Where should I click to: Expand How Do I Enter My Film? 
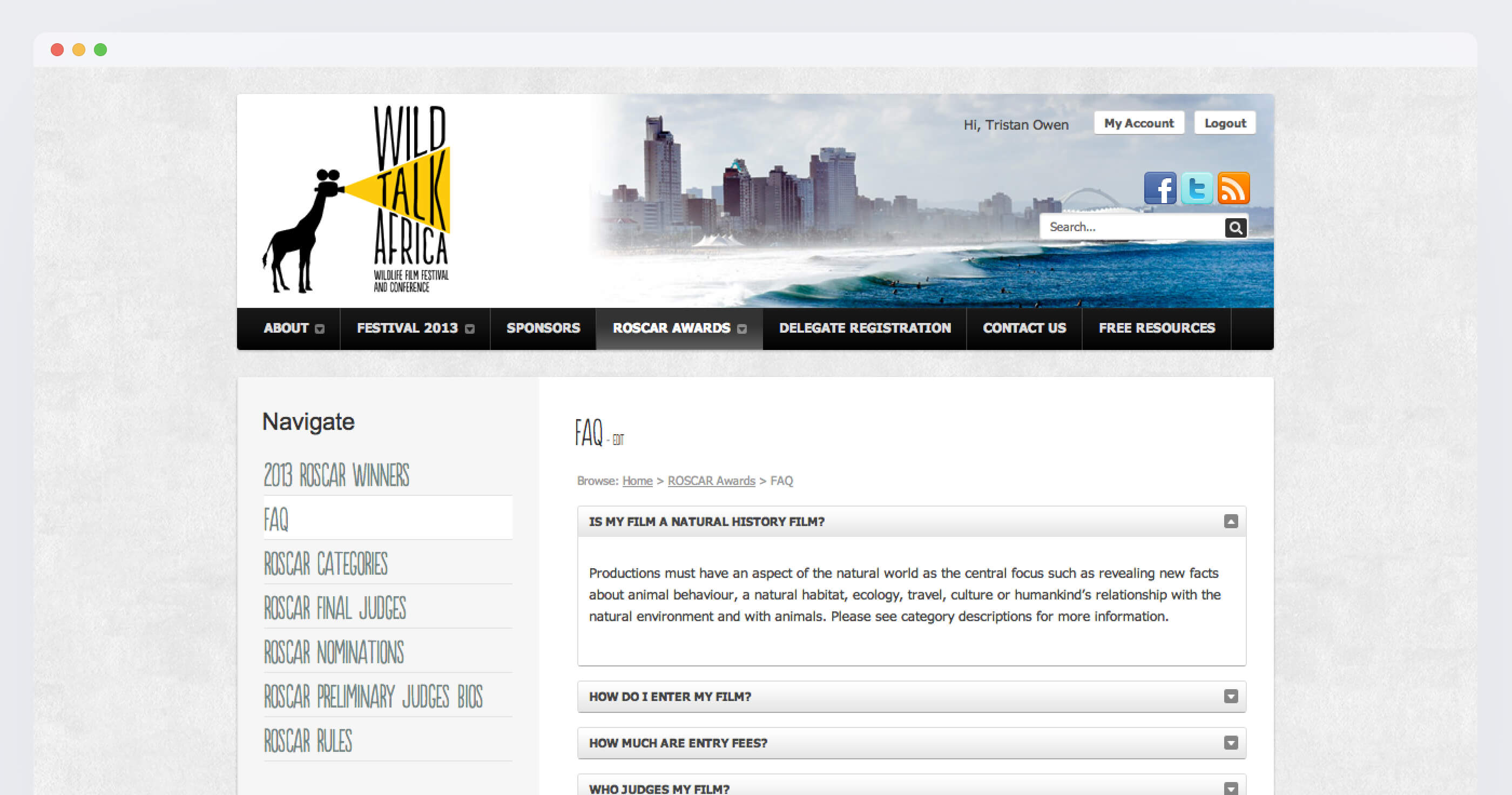point(912,696)
